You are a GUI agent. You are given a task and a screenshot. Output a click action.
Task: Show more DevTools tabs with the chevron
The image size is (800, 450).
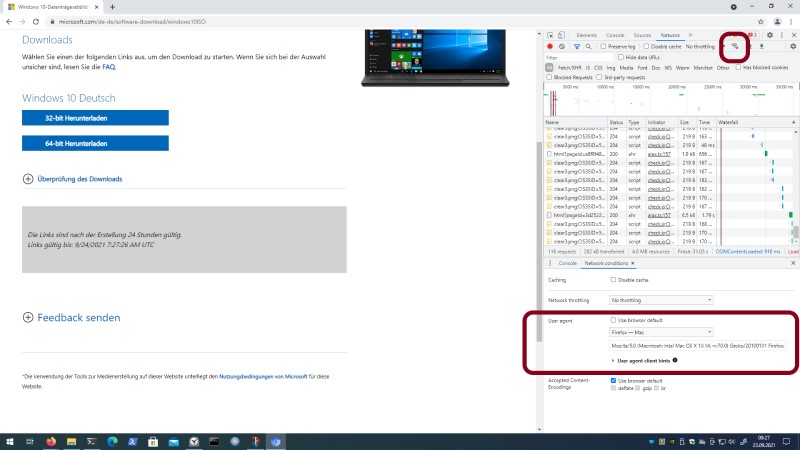tap(690, 35)
